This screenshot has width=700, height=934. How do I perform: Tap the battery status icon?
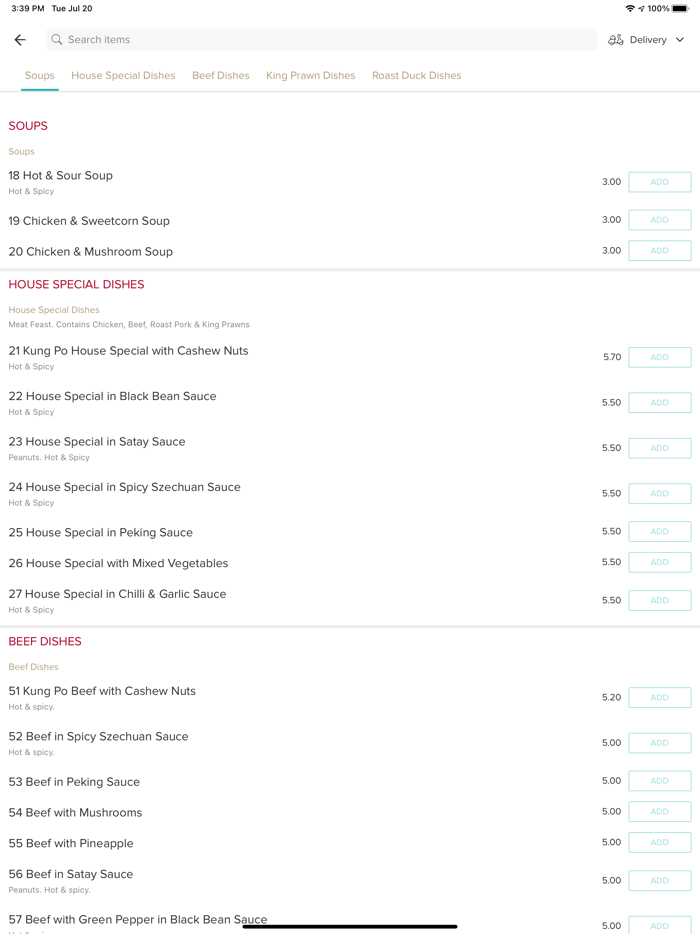tap(680, 9)
